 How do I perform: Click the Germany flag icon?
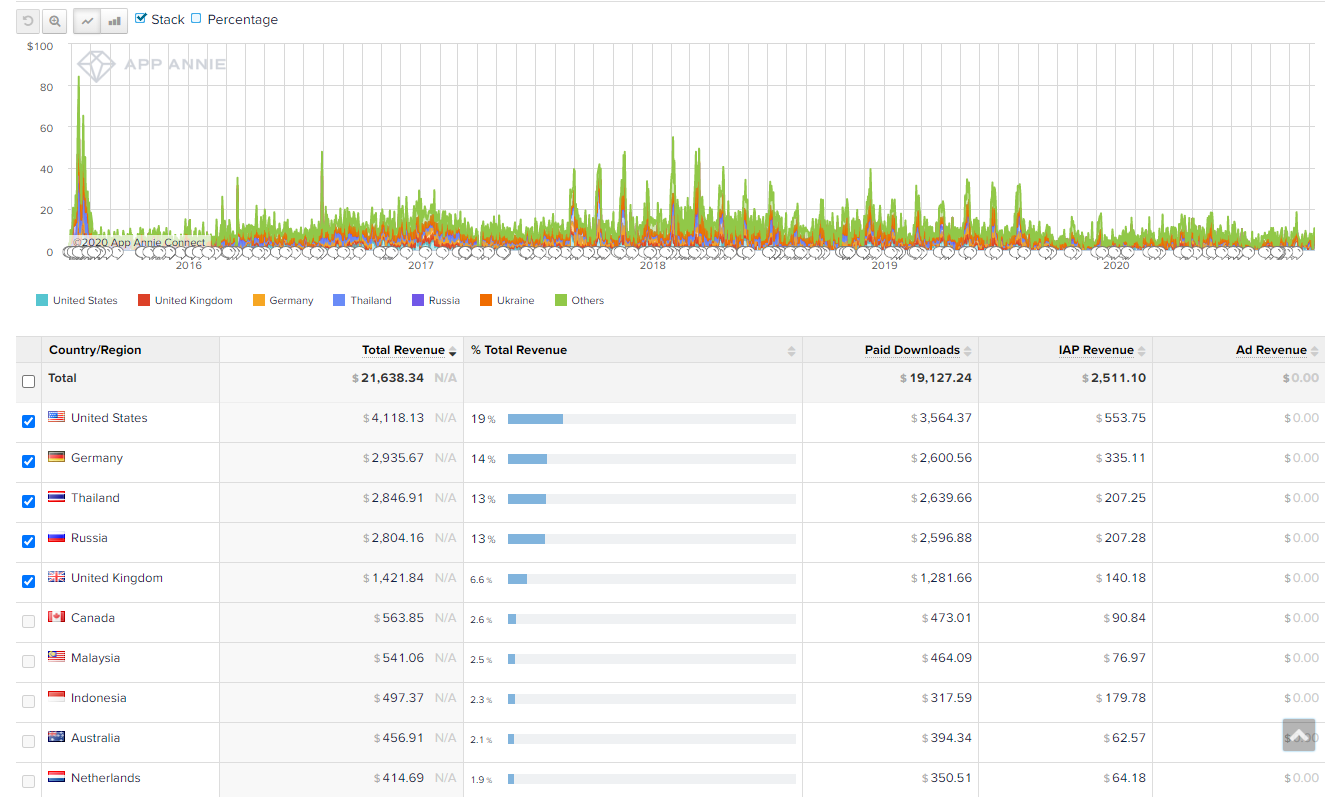coord(57,457)
